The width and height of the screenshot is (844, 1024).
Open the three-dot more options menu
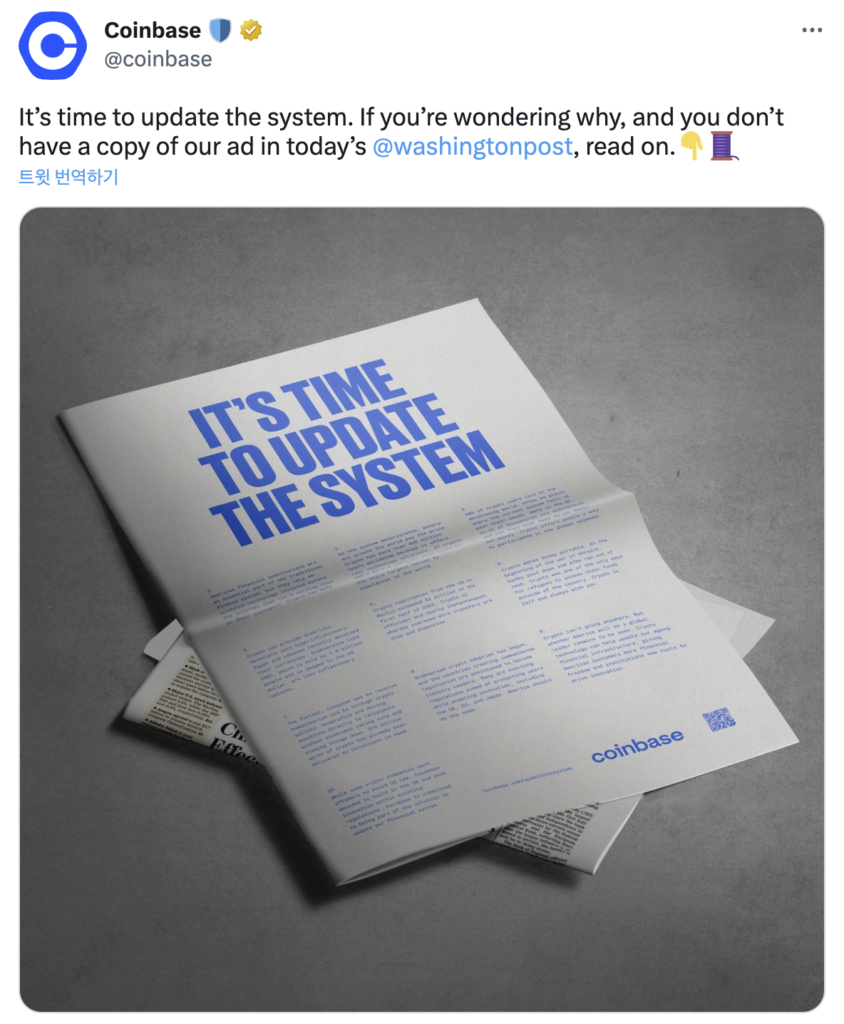tap(812, 30)
